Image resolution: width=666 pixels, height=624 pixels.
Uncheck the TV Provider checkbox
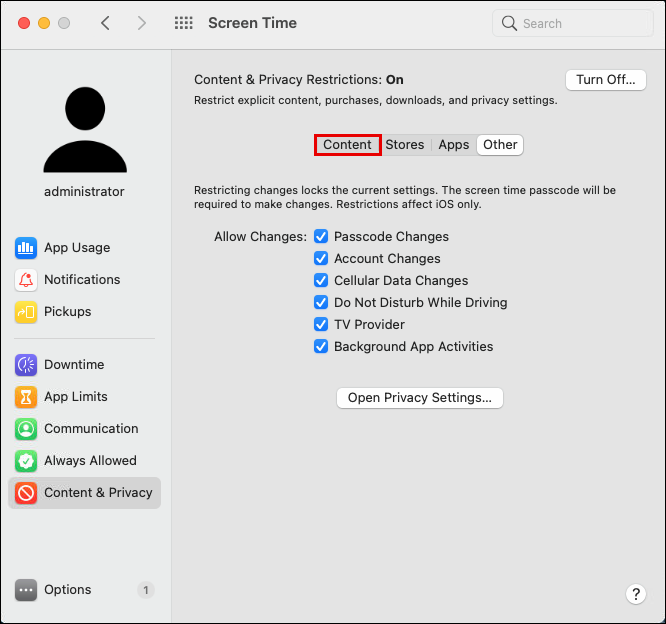(321, 325)
